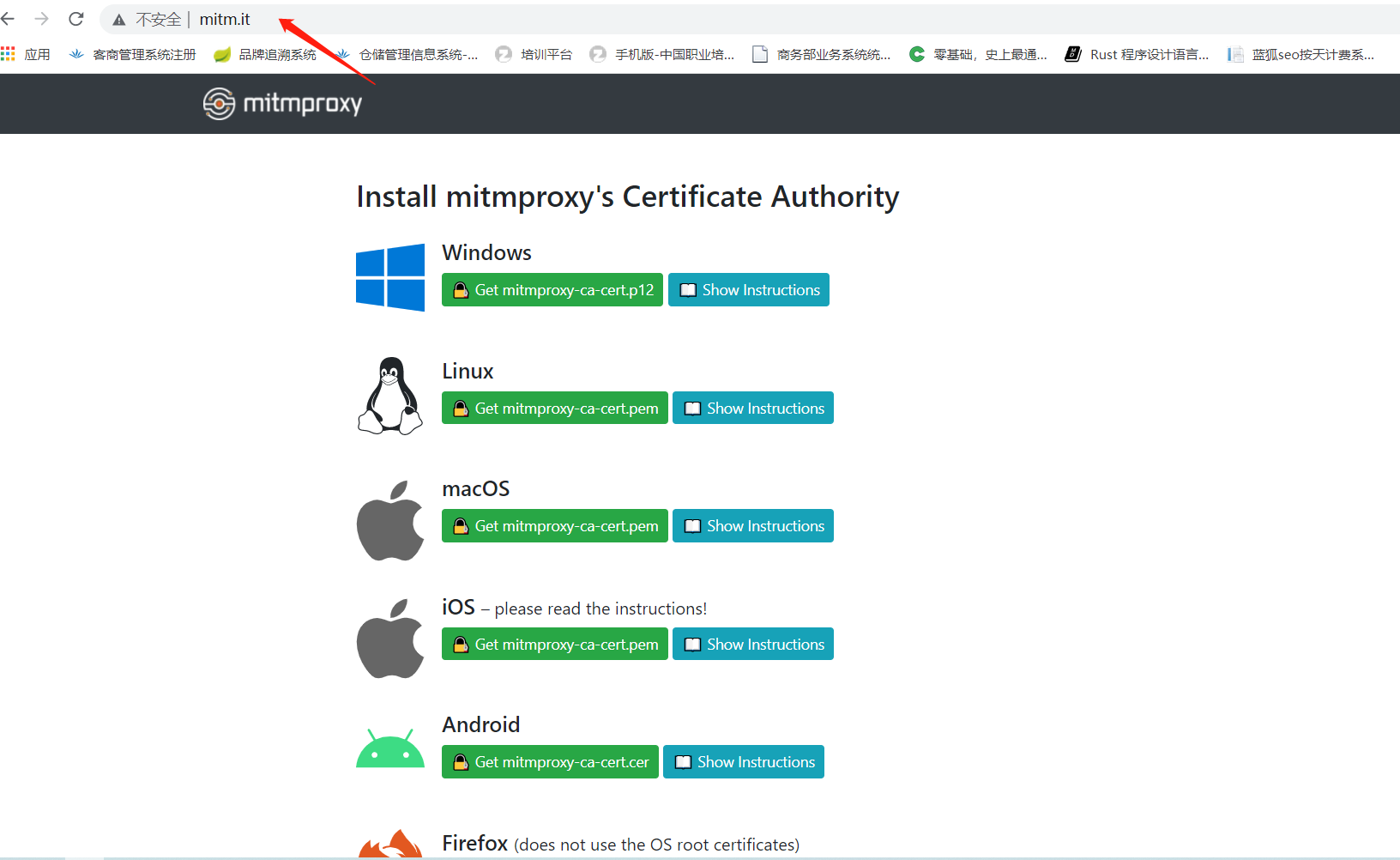Viewport: 1400px width, 860px height.
Task: Open the 客商管理系统注册 bookmark
Action: click(x=133, y=54)
